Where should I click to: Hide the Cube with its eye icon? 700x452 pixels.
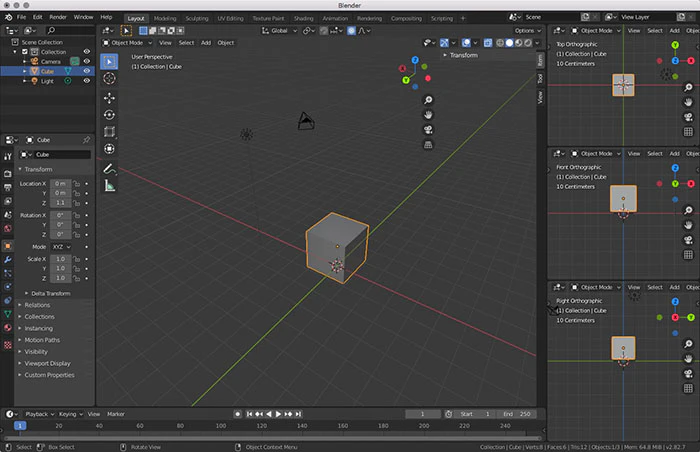tap(87, 71)
